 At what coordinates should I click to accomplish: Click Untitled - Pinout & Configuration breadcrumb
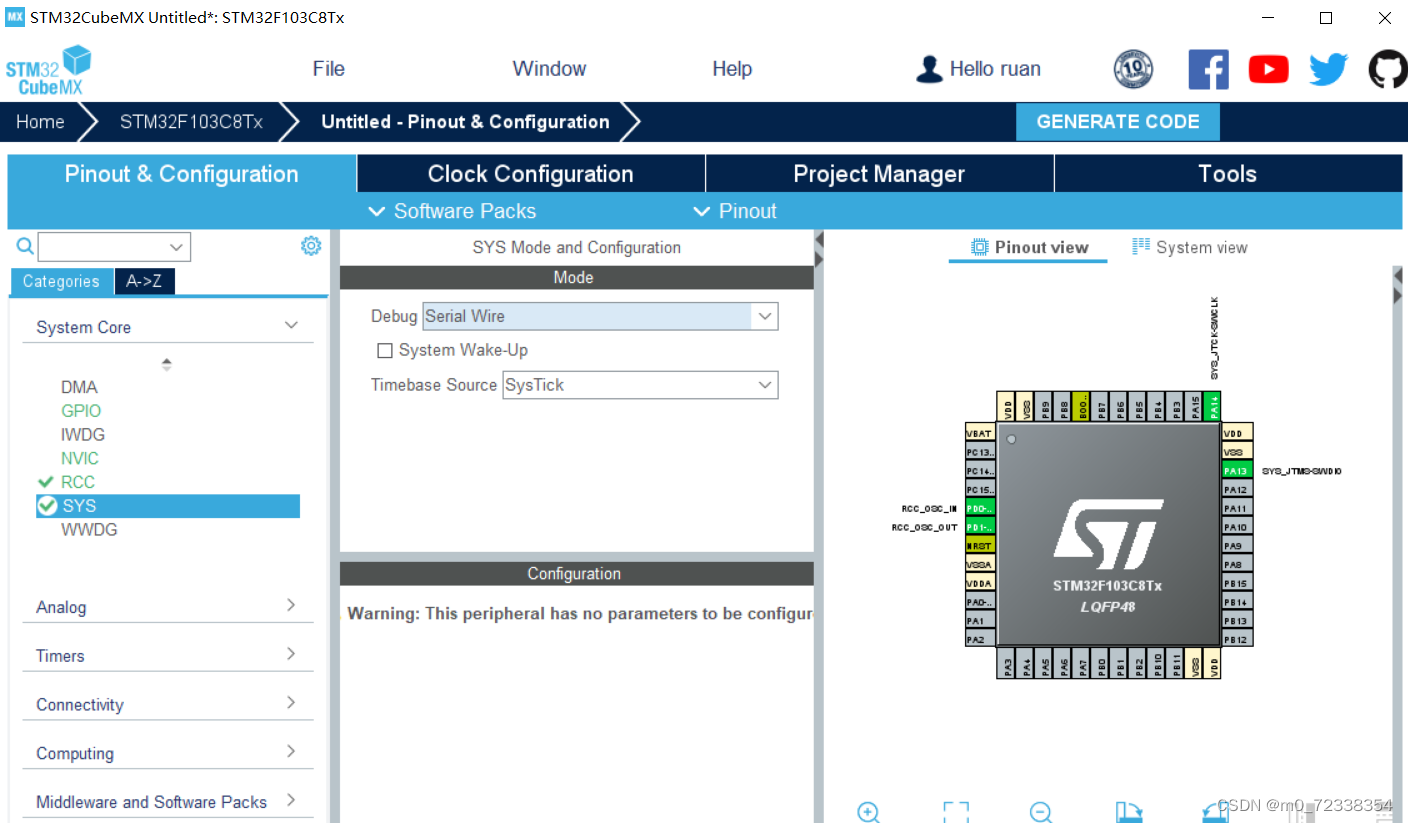[465, 122]
